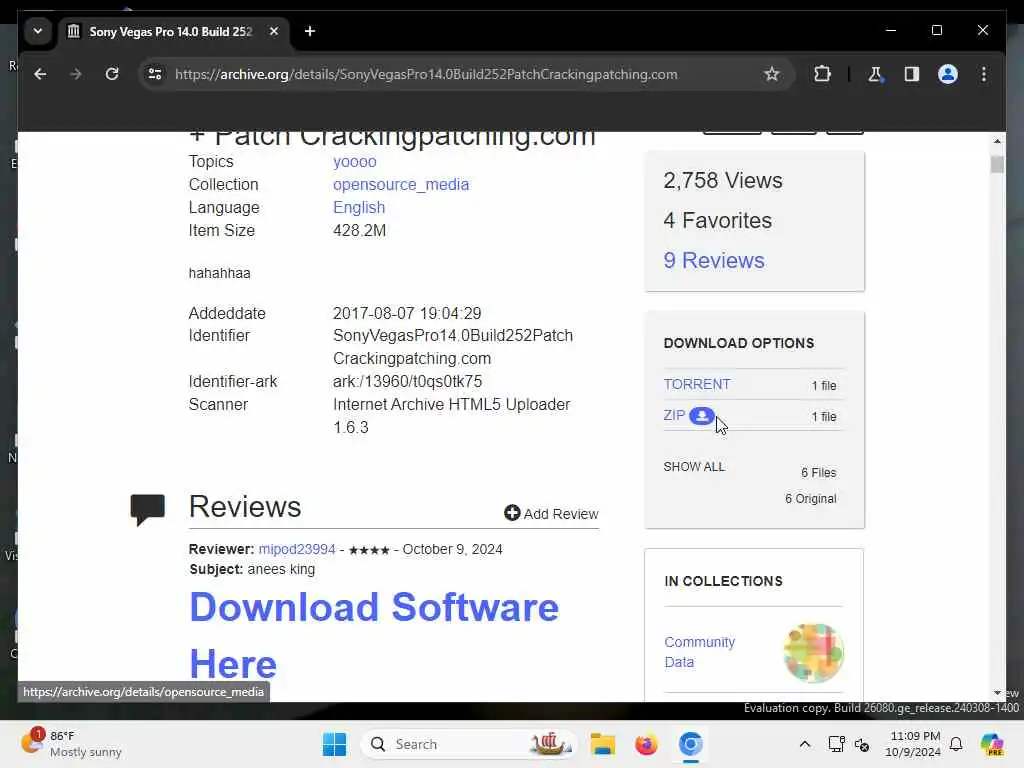Click the page vertical scrollbar thumb
Screen dimensions: 1024x768
(x=997, y=164)
